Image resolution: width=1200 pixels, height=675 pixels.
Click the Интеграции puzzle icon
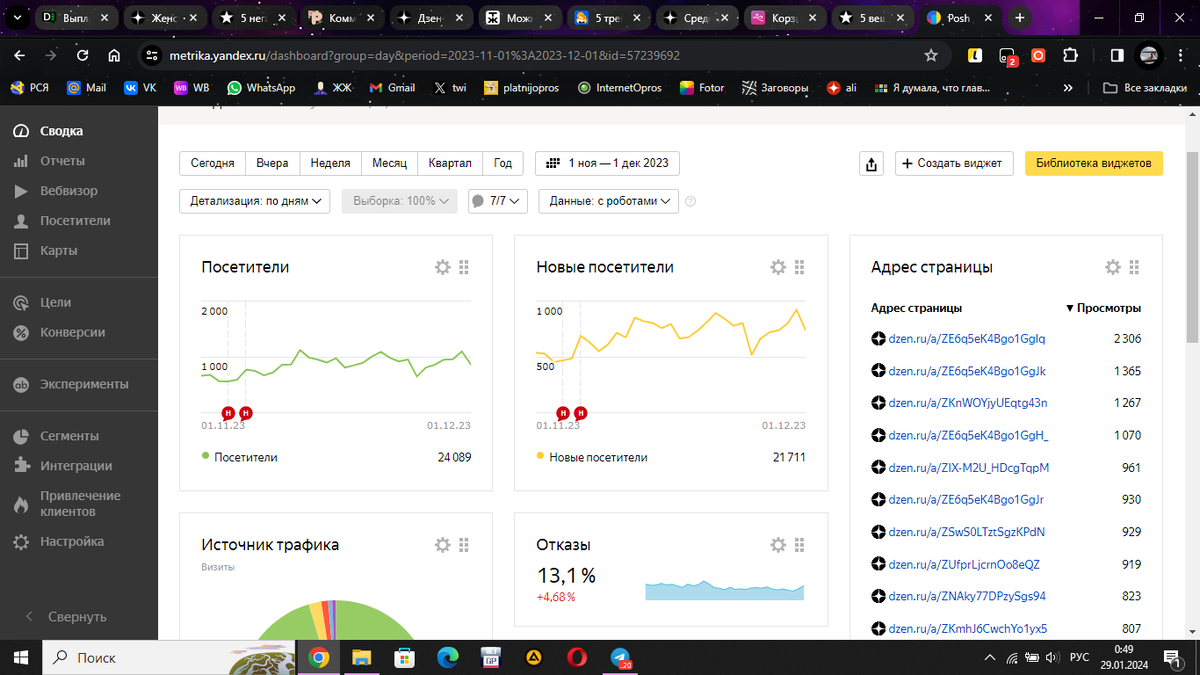(20, 467)
